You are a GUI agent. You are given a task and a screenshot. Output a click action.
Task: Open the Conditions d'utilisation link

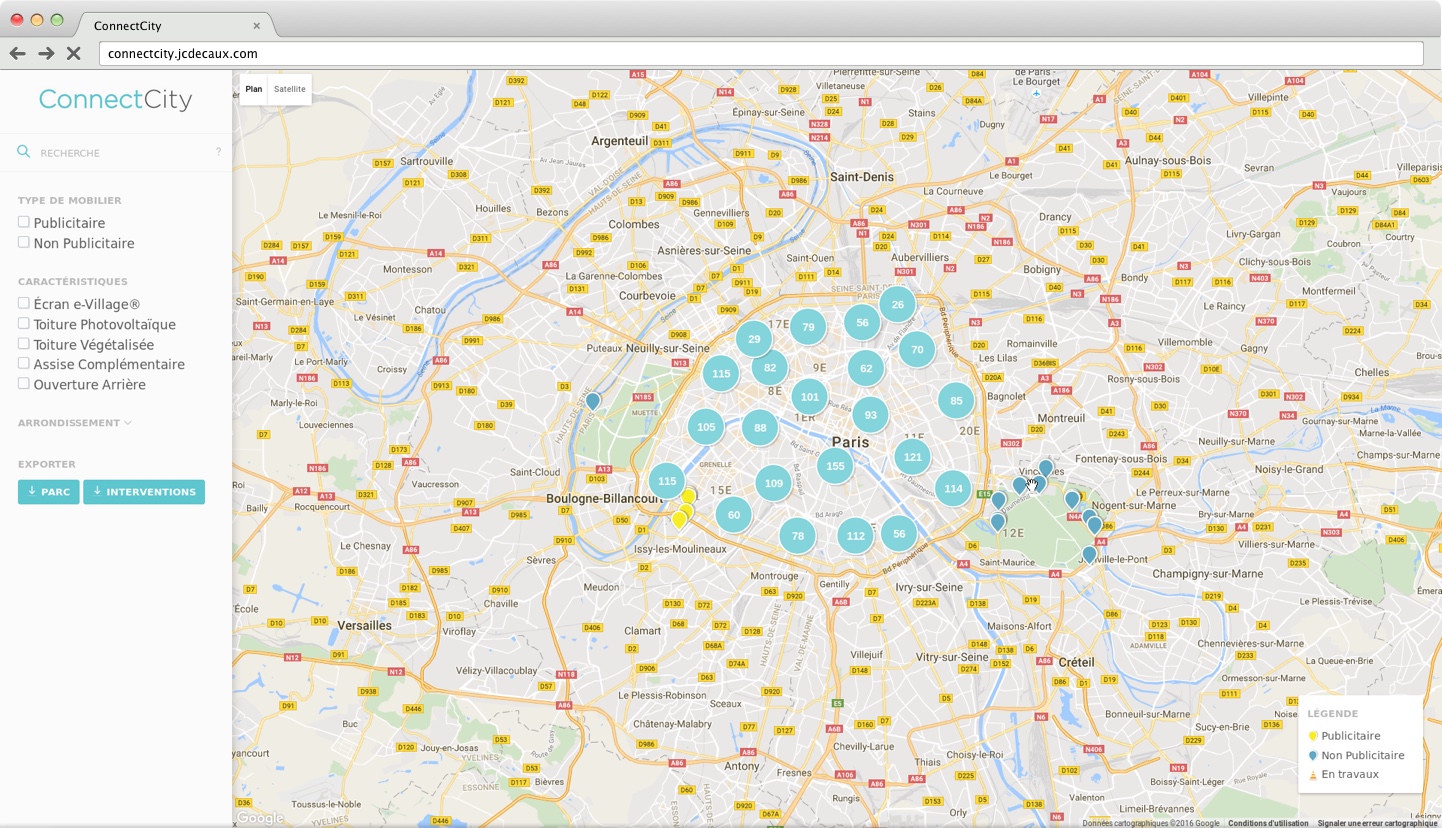pos(1268,823)
